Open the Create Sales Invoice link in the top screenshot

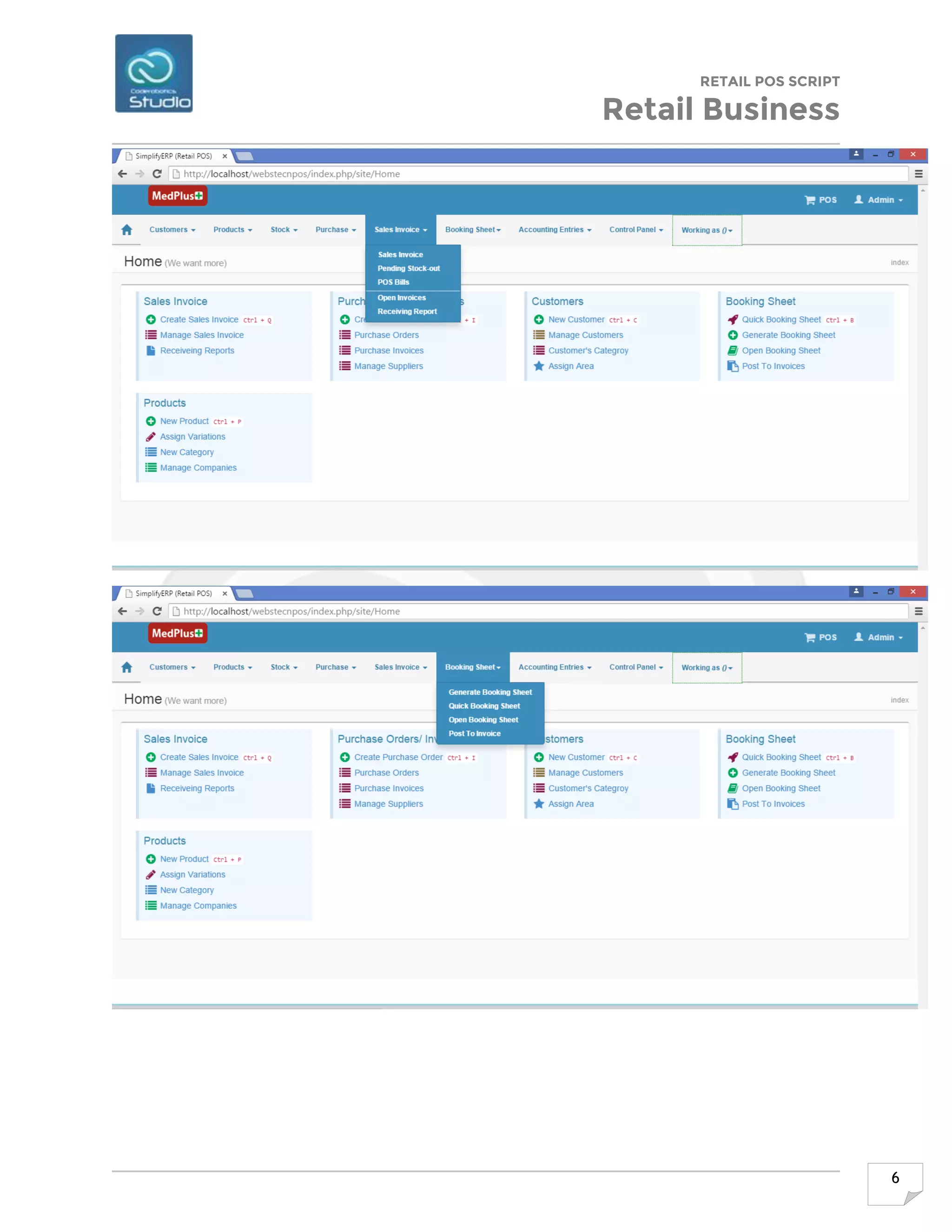pos(199,320)
